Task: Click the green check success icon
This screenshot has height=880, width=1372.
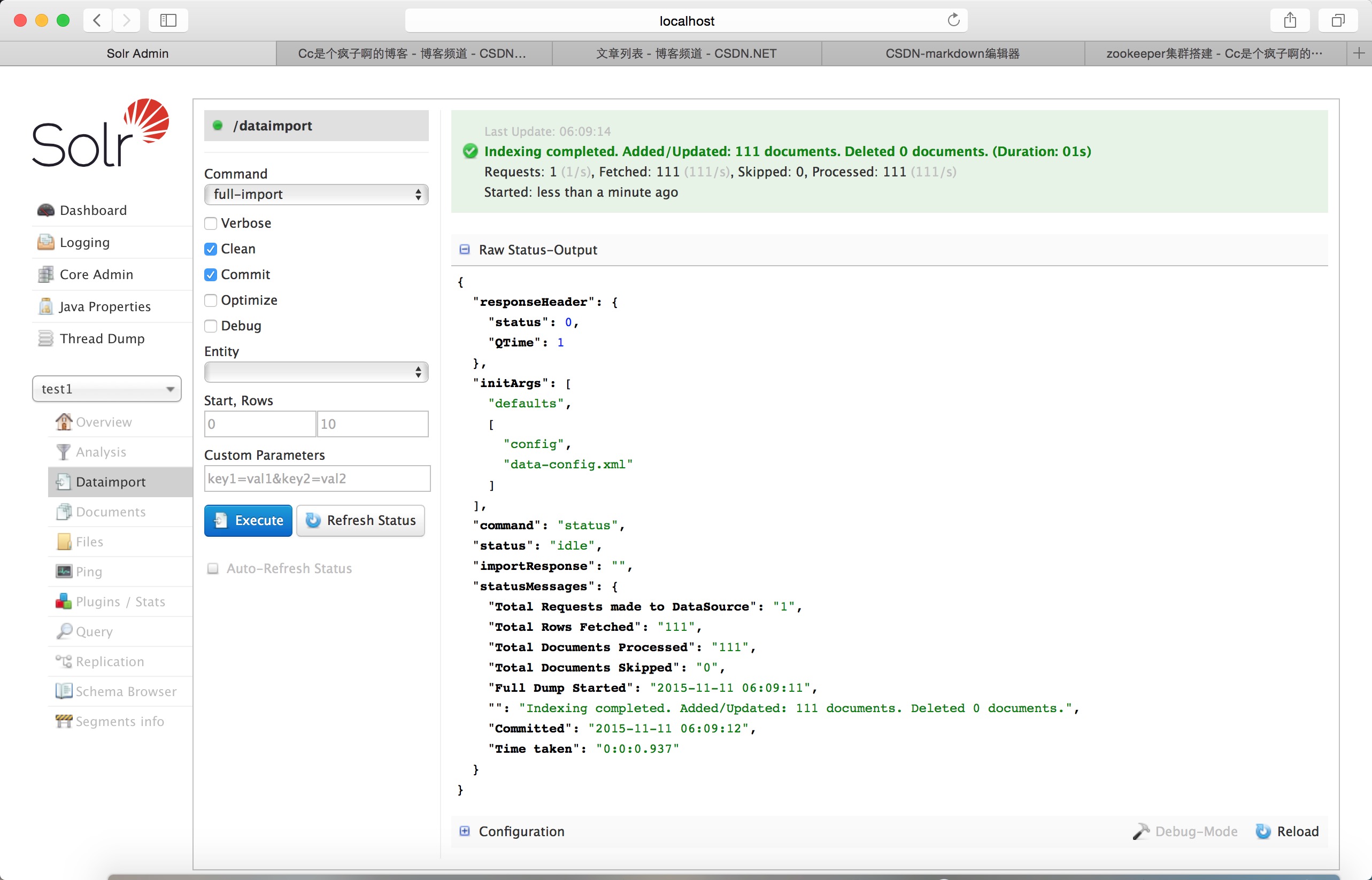Action: 471,151
